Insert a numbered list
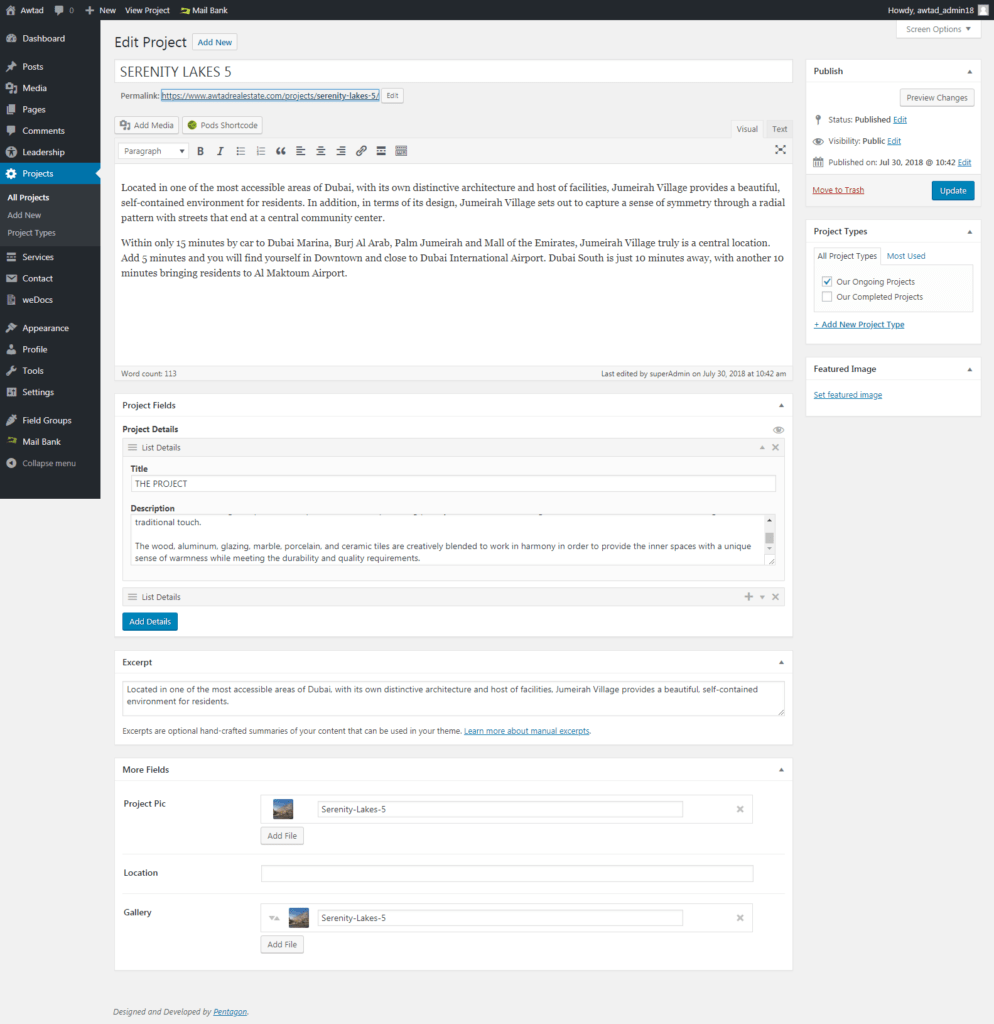 pyautogui.click(x=260, y=150)
